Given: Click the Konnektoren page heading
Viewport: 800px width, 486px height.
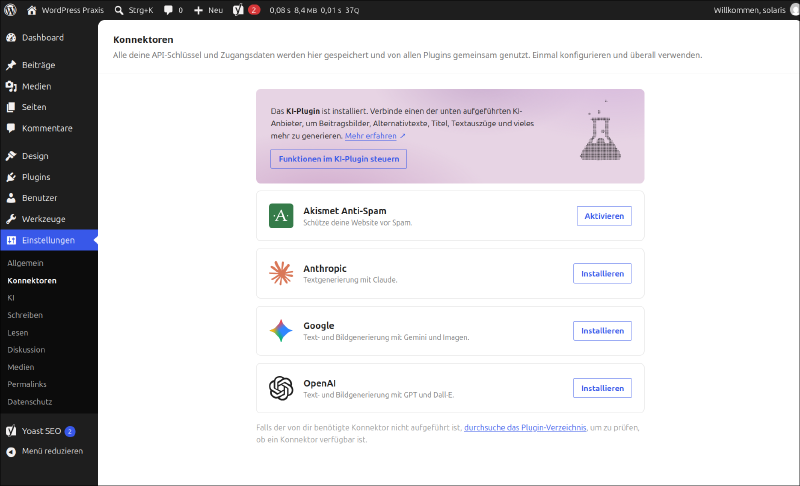Looking at the screenshot, I should (143, 39).
